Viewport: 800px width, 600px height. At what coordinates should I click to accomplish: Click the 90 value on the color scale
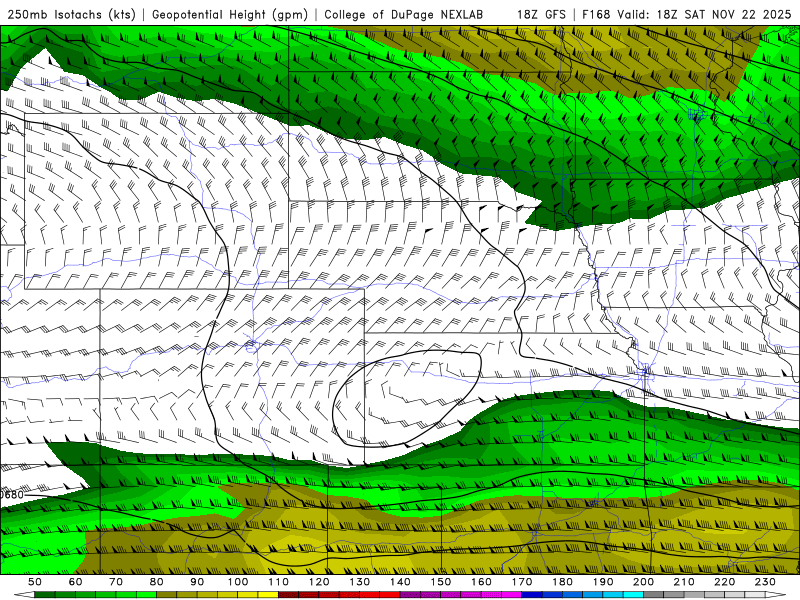[197, 582]
